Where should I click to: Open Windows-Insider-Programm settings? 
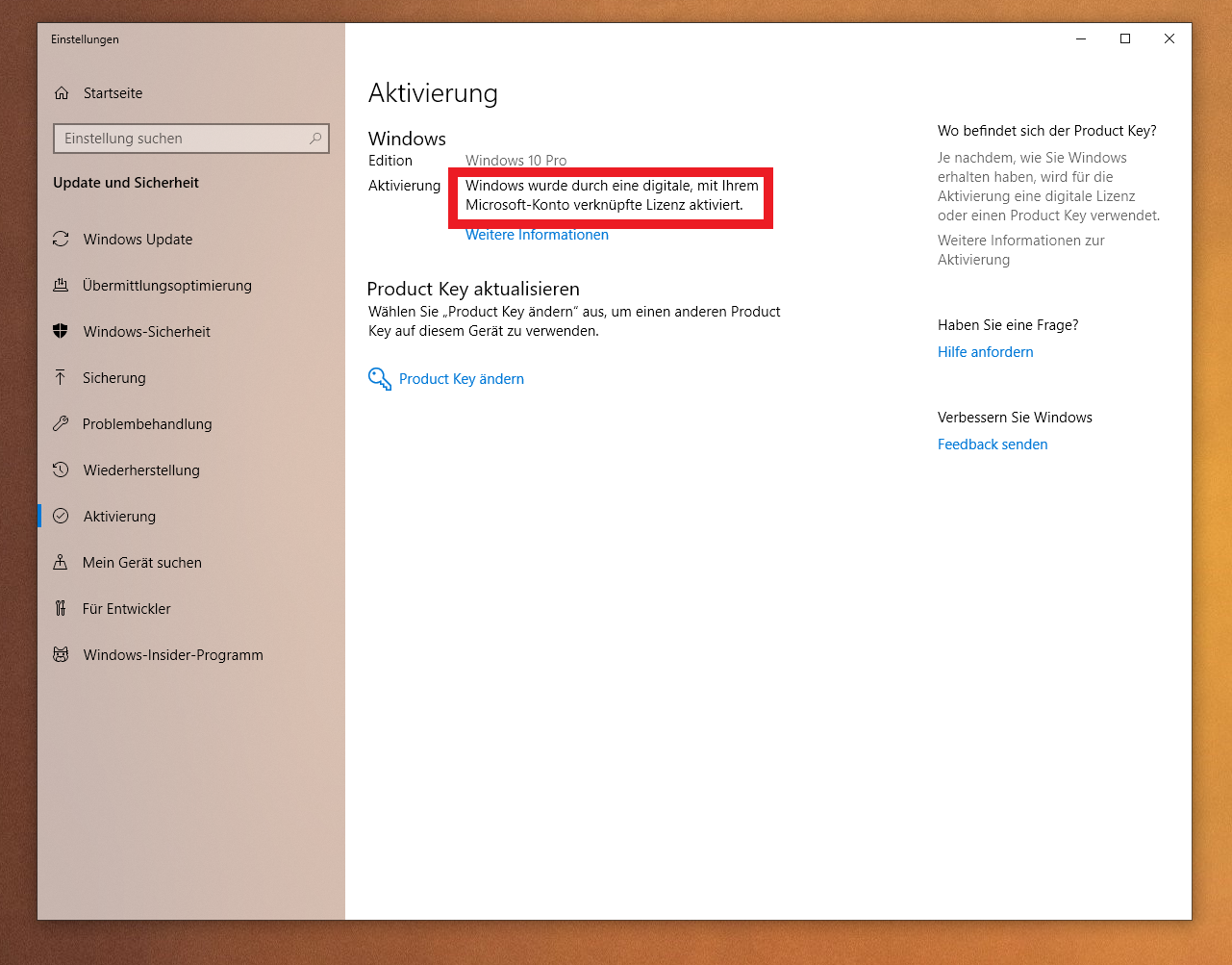[x=191, y=654]
